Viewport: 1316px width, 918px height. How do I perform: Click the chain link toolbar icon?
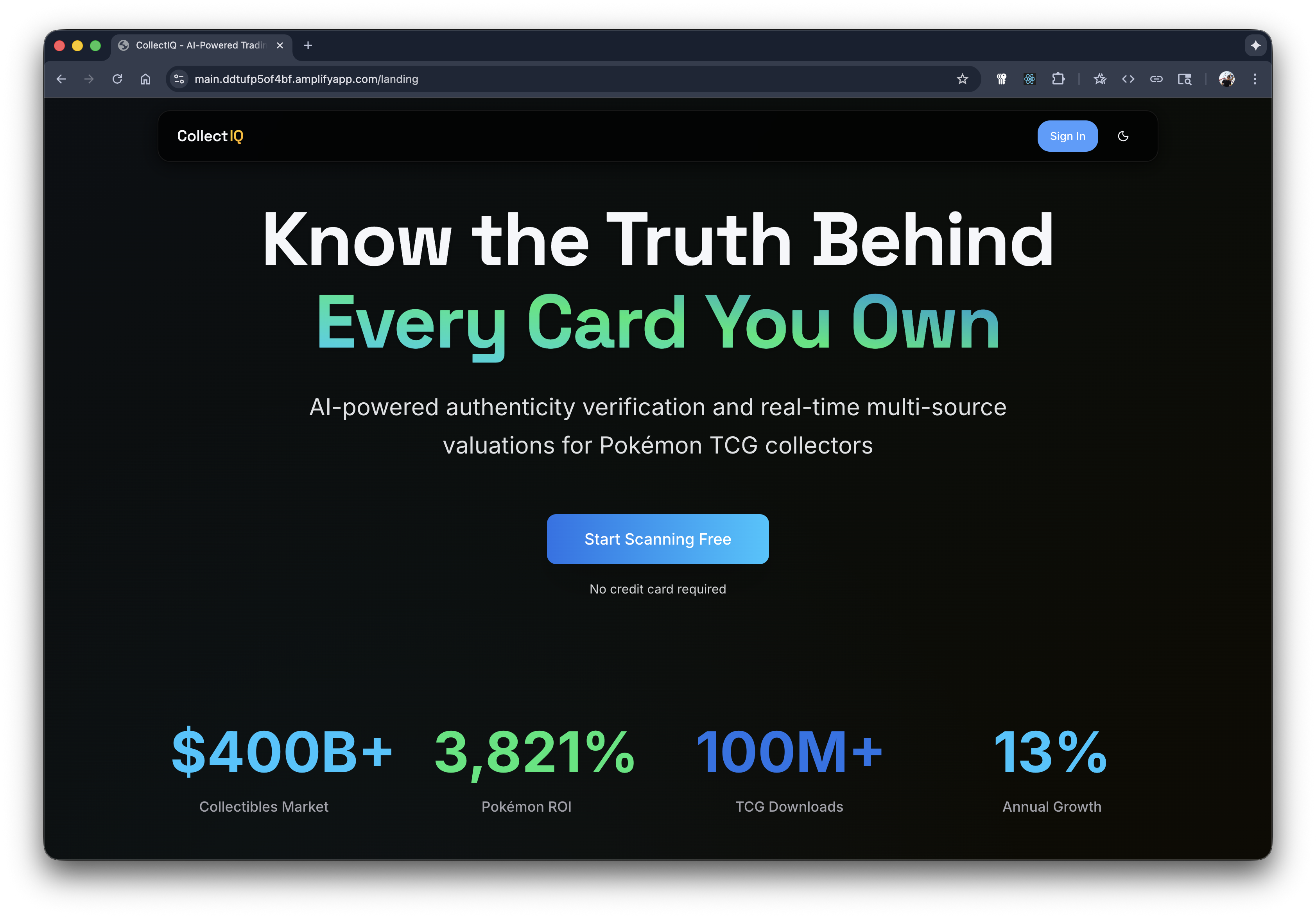[1156, 79]
